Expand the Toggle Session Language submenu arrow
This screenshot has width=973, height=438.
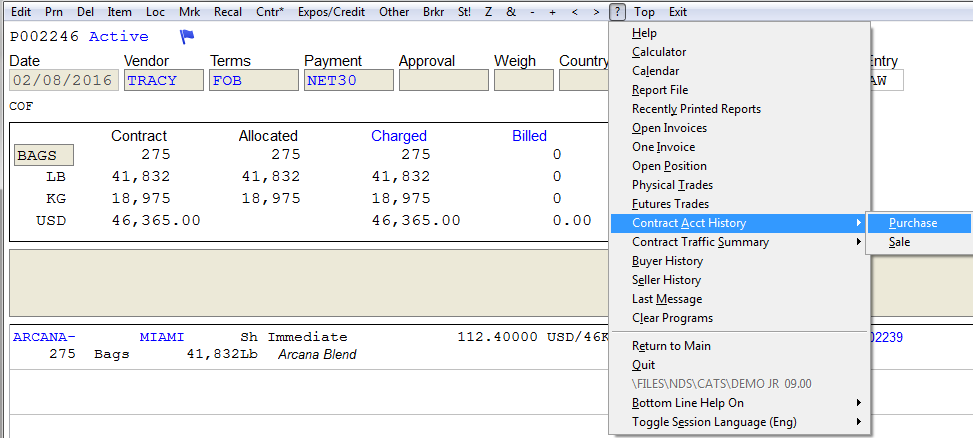[859, 422]
